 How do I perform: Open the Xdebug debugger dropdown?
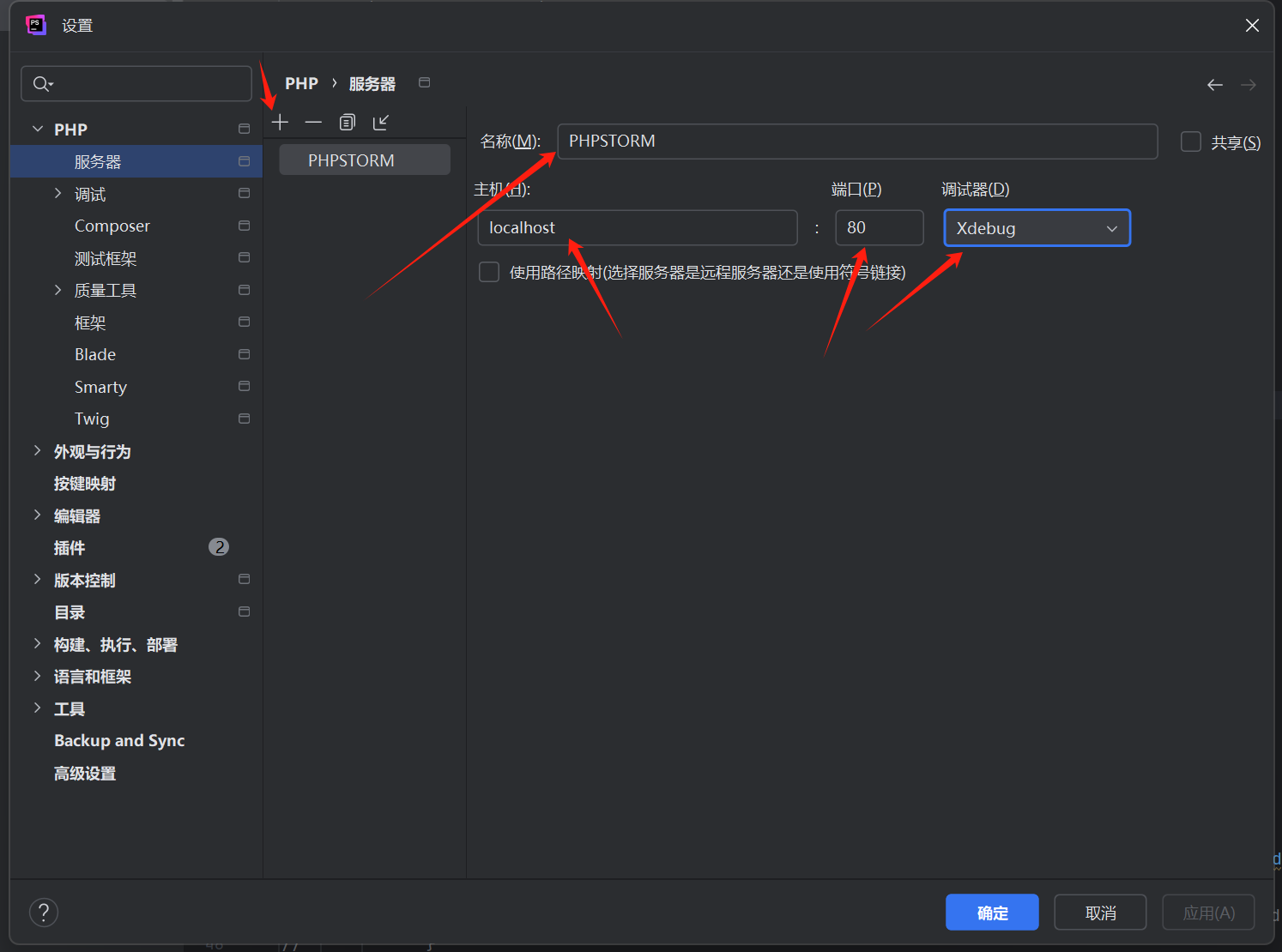tap(1037, 228)
